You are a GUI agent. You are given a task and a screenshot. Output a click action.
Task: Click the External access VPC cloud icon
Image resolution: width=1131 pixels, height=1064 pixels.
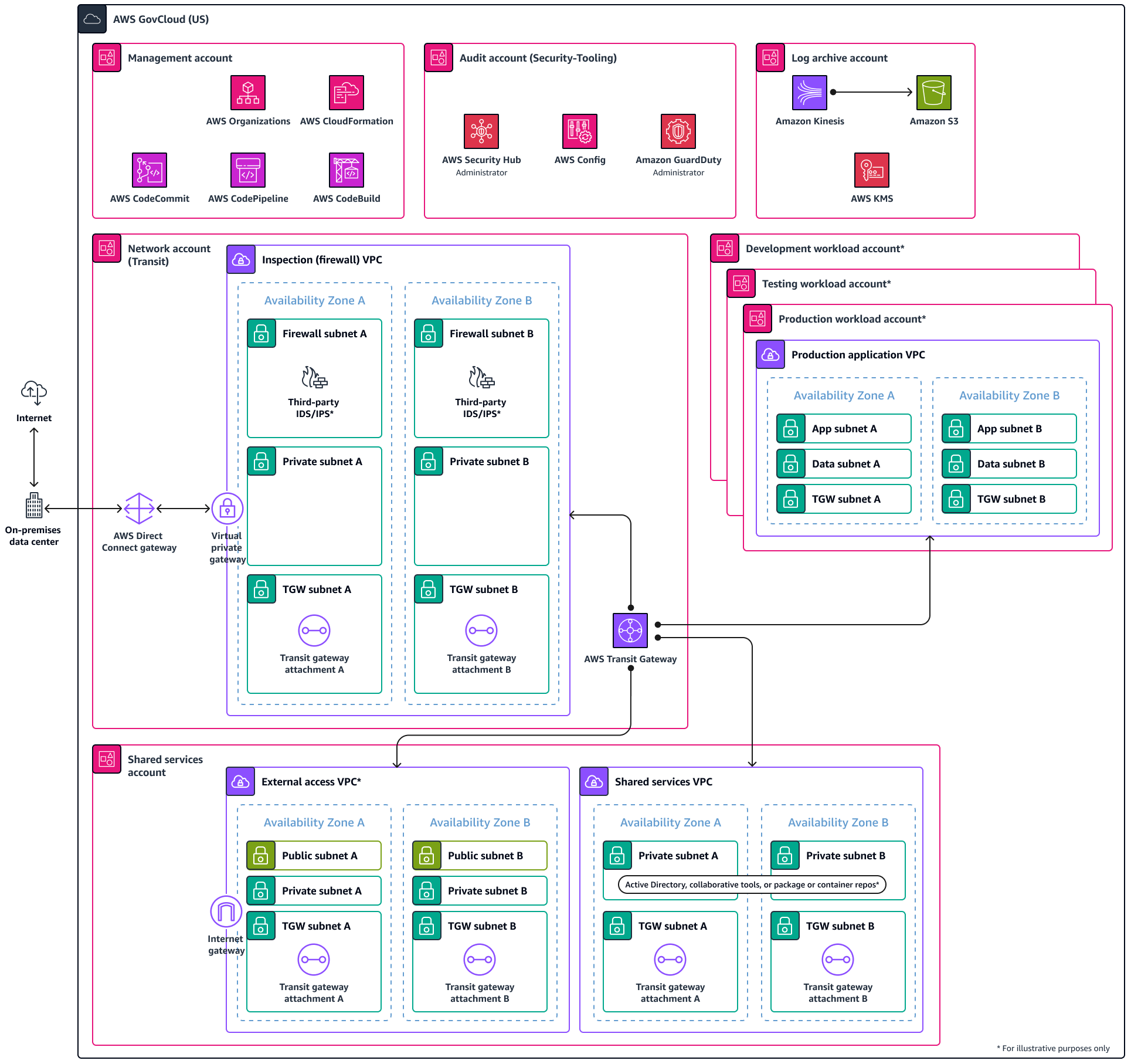tap(240, 782)
